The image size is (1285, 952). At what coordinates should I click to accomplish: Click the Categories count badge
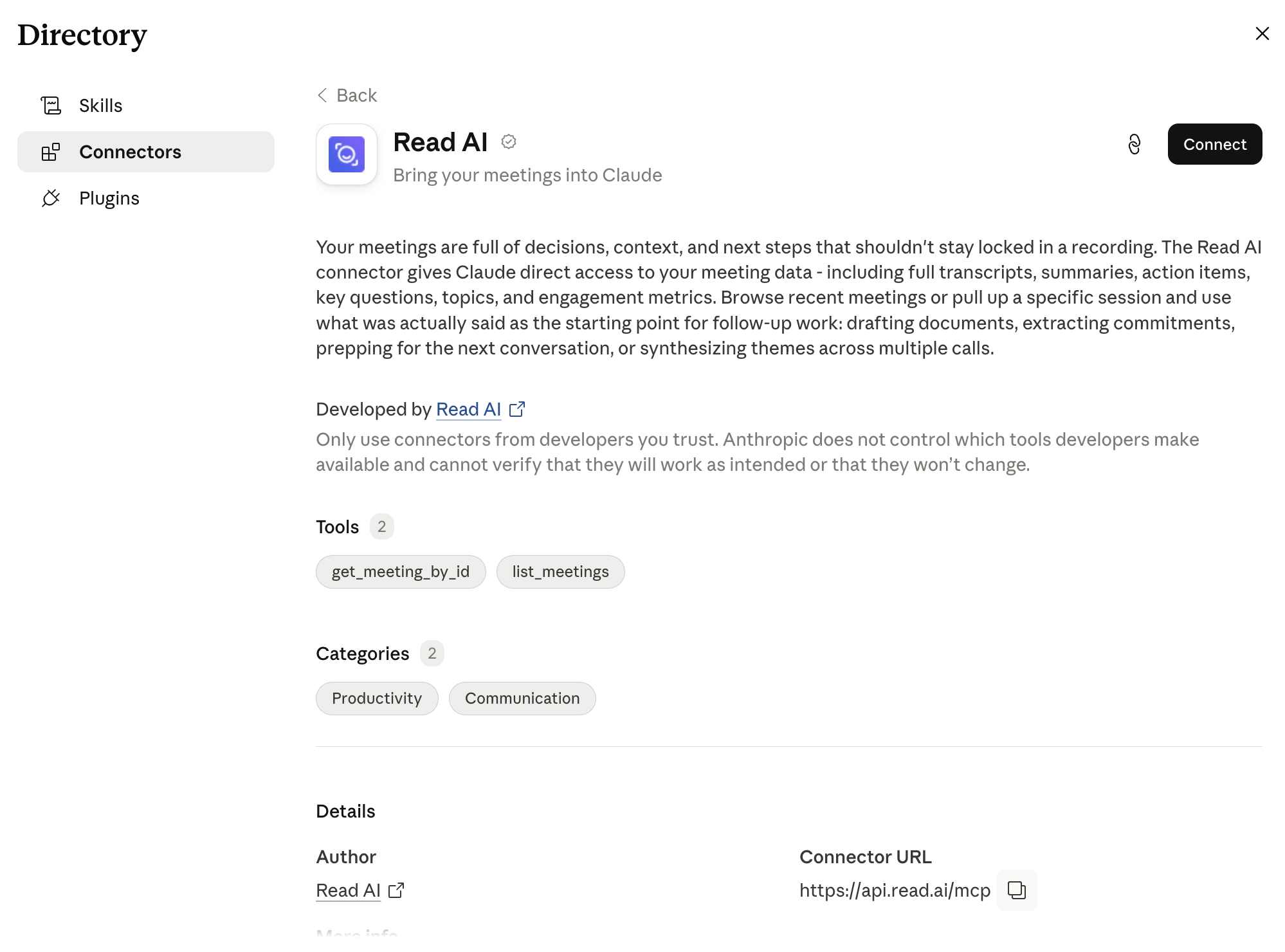pos(432,654)
